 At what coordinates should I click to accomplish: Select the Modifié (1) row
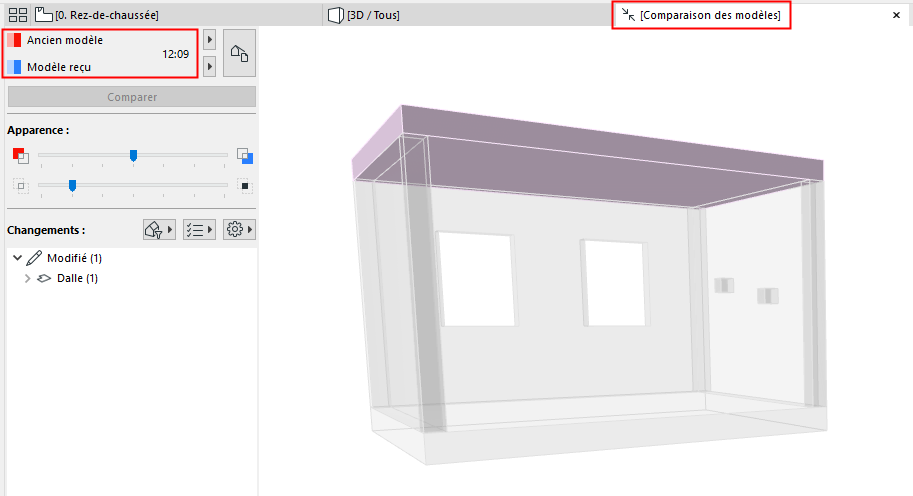click(x=74, y=258)
